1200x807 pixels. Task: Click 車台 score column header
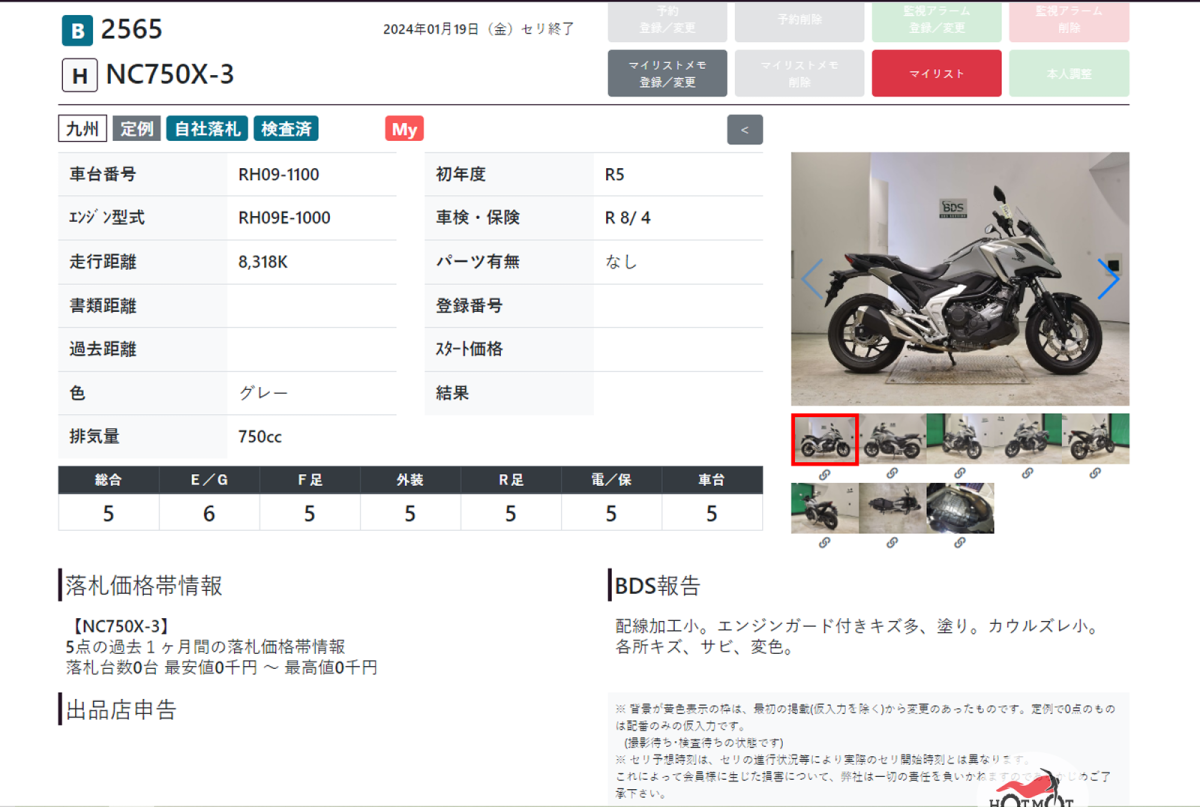coord(712,480)
